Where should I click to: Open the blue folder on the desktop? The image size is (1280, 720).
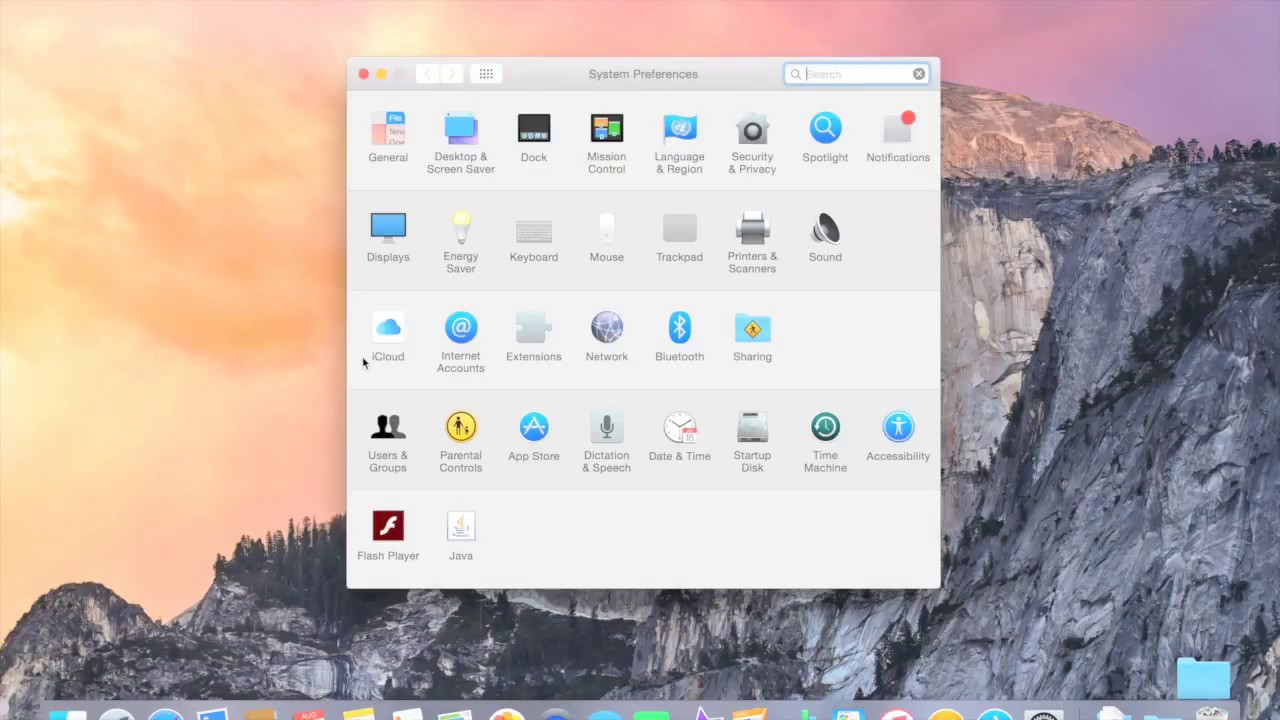click(x=1203, y=679)
